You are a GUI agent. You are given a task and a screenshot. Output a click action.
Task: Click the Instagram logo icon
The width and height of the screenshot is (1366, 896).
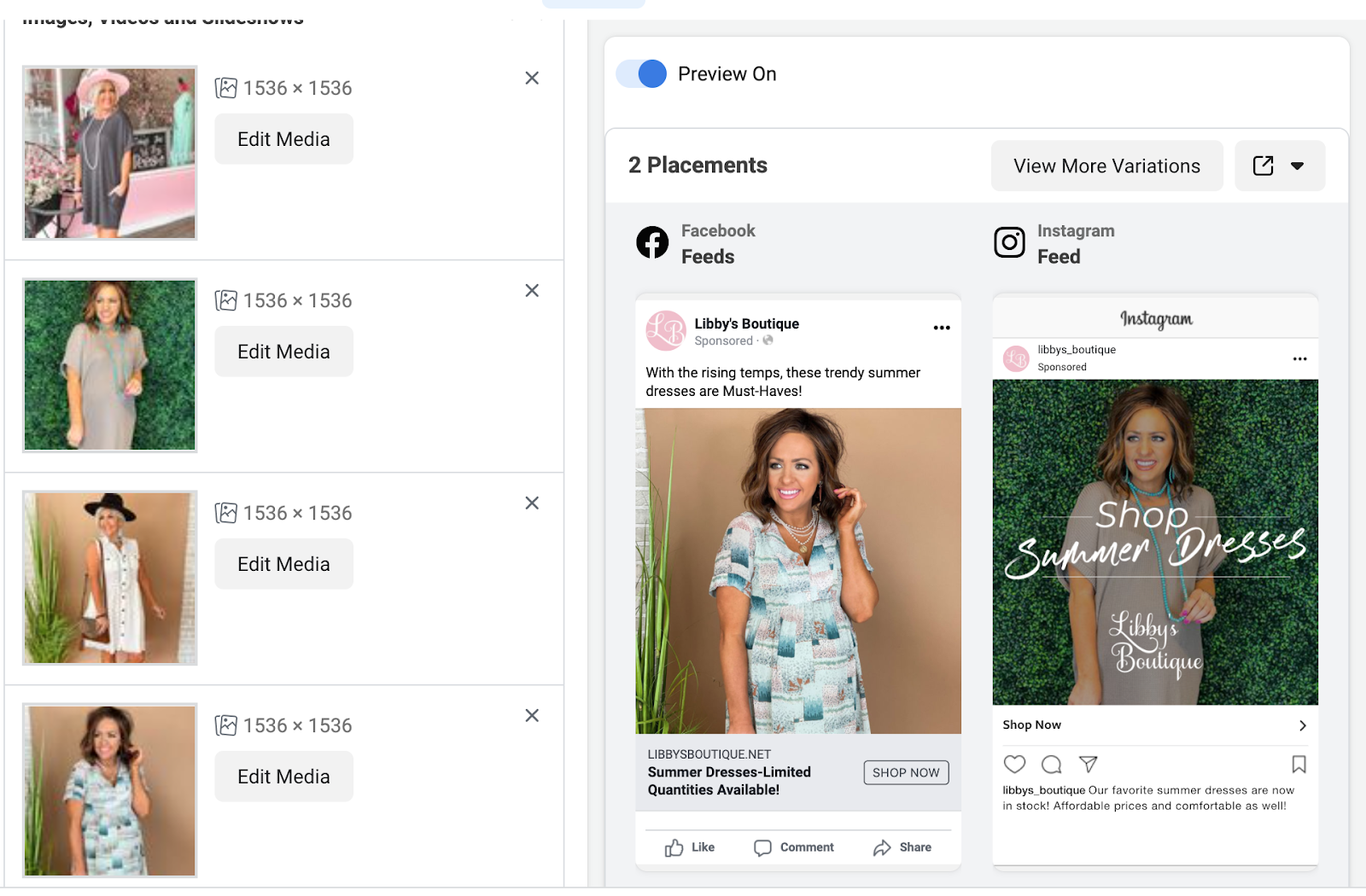click(1009, 242)
